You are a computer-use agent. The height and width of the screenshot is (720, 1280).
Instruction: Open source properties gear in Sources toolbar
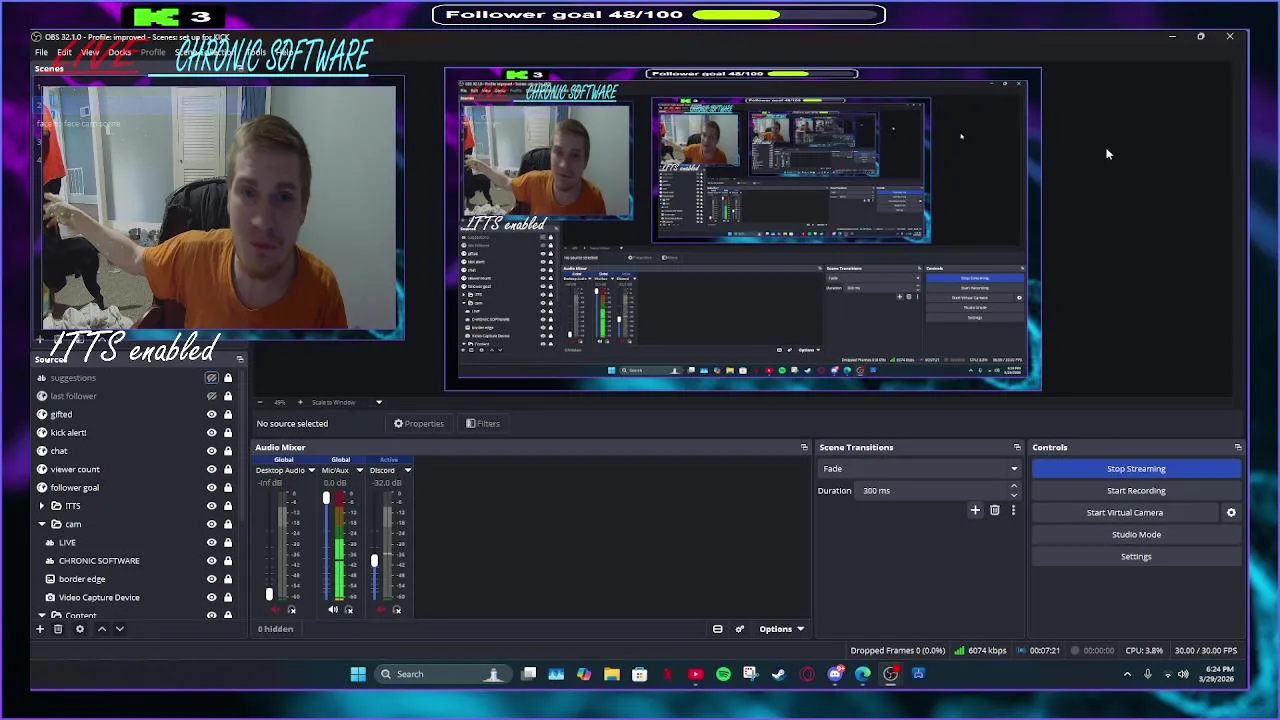[x=80, y=629]
